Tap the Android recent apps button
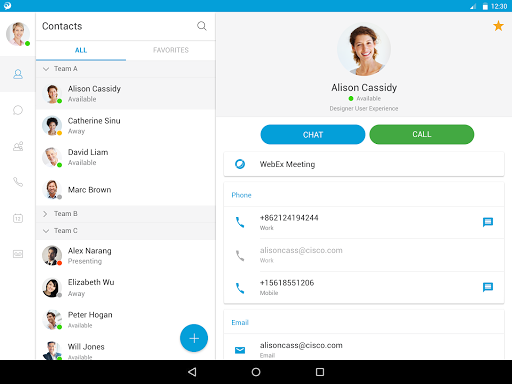Screen dimensions: 512x384 (x=320, y=372)
